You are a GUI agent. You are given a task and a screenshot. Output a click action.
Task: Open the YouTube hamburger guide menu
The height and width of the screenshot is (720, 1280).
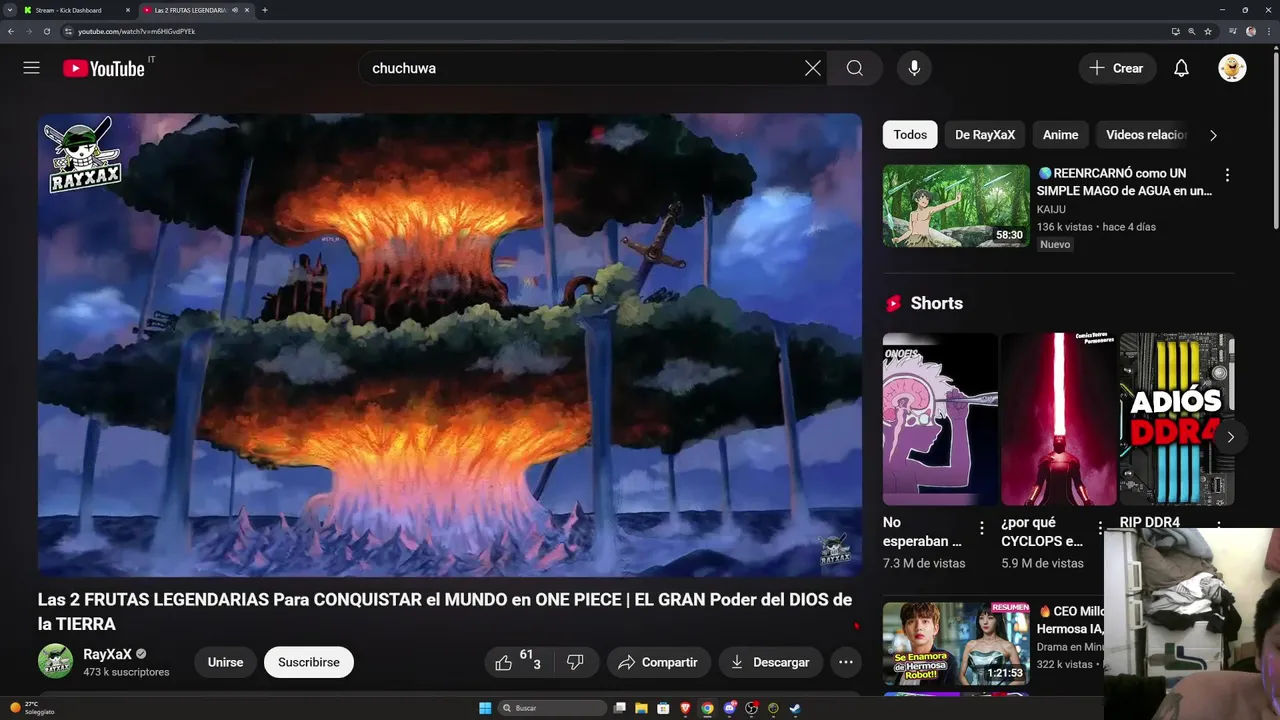pos(32,68)
